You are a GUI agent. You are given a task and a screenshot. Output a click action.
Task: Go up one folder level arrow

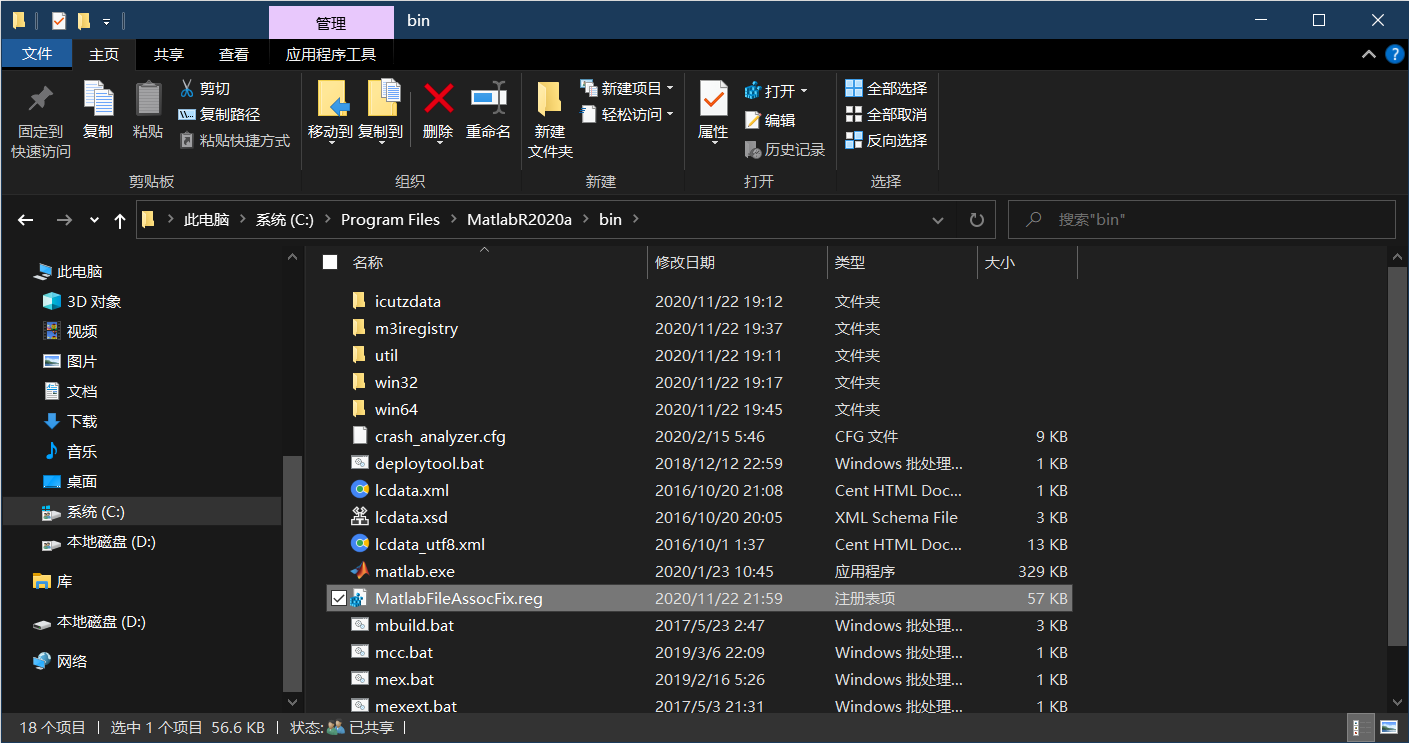pos(120,220)
